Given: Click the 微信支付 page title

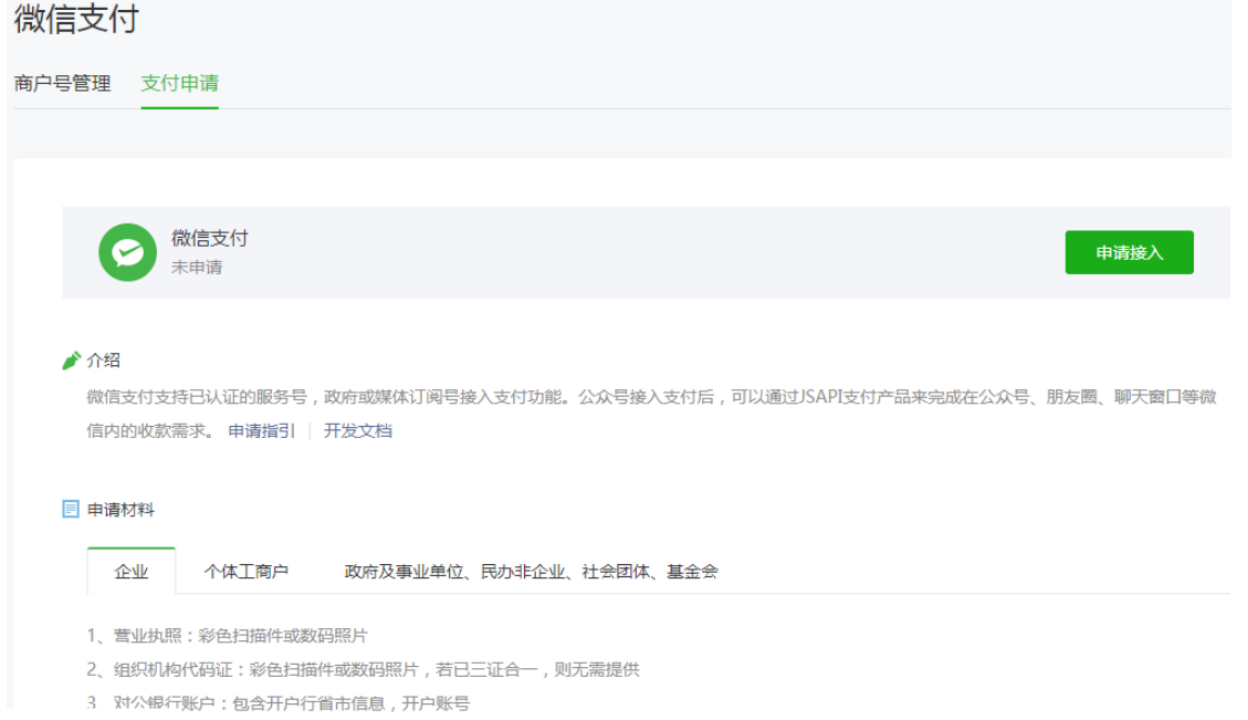Looking at the screenshot, I should pos(76,19).
